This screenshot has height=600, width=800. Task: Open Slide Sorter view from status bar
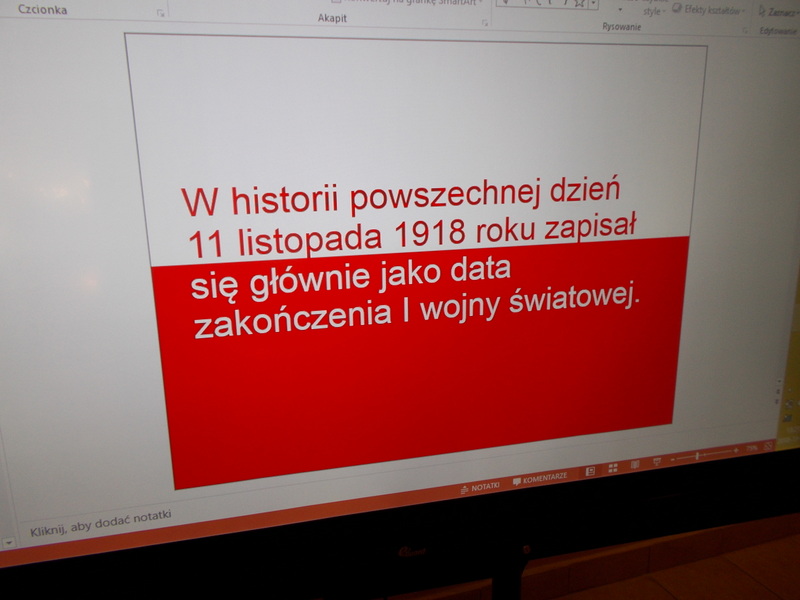pyautogui.click(x=612, y=466)
